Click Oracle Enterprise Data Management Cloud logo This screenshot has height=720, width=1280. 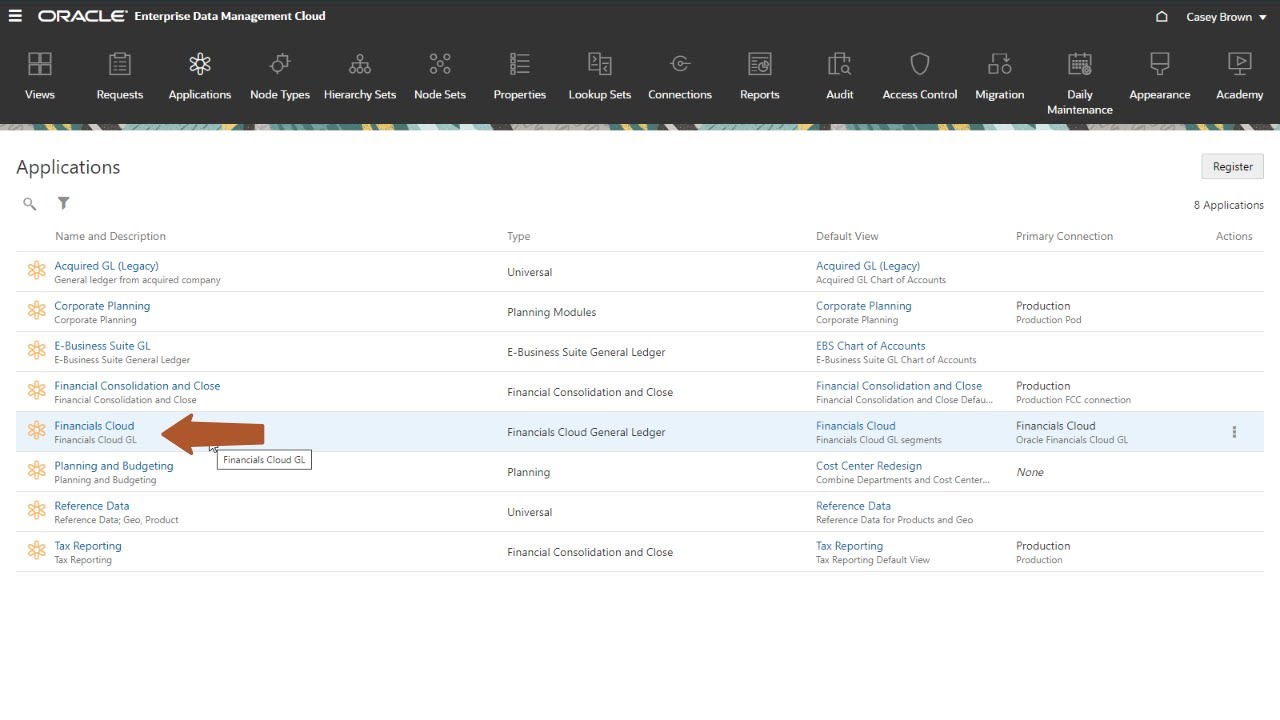tap(182, 16)
